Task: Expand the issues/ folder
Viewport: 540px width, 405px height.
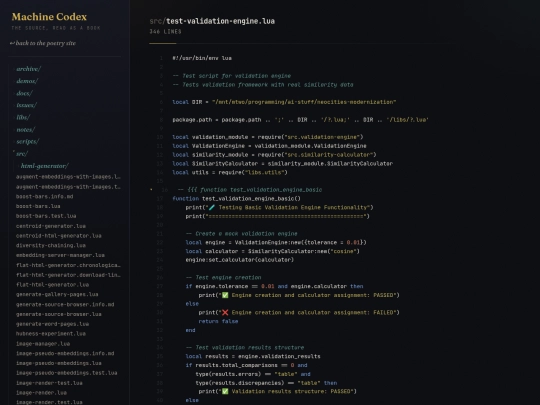Action: point(26,105)
